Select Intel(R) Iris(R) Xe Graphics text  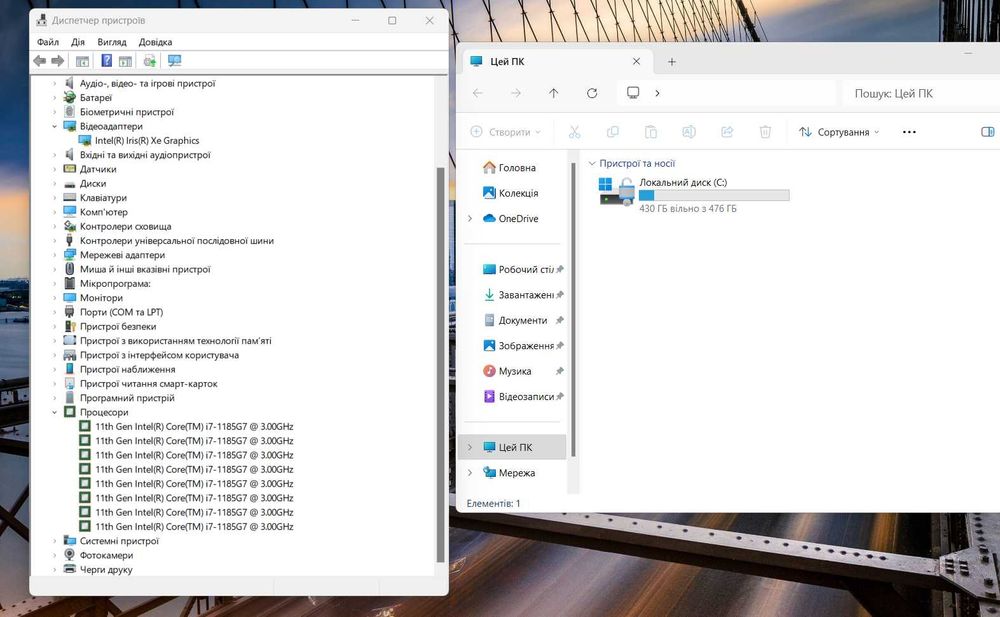[147, 140]
